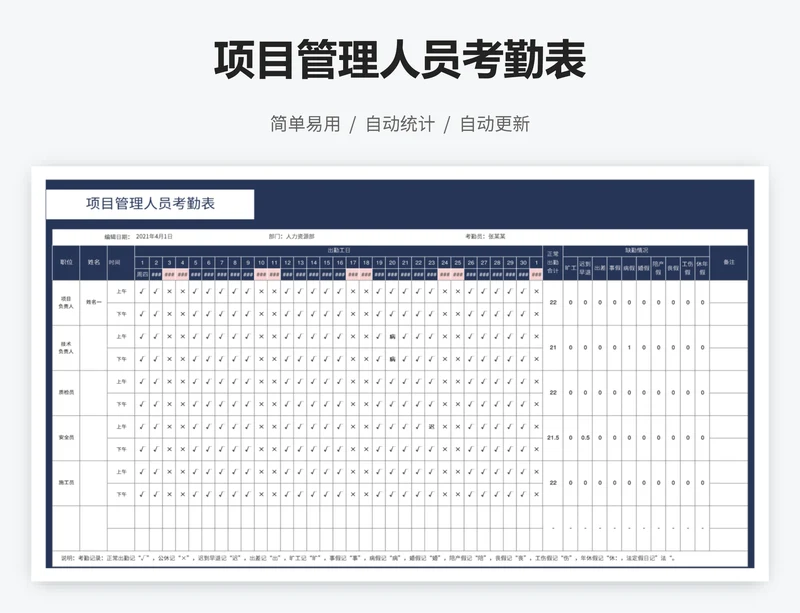
Task: Select the 休年假 column header
Action: click(x=703, y=268)
